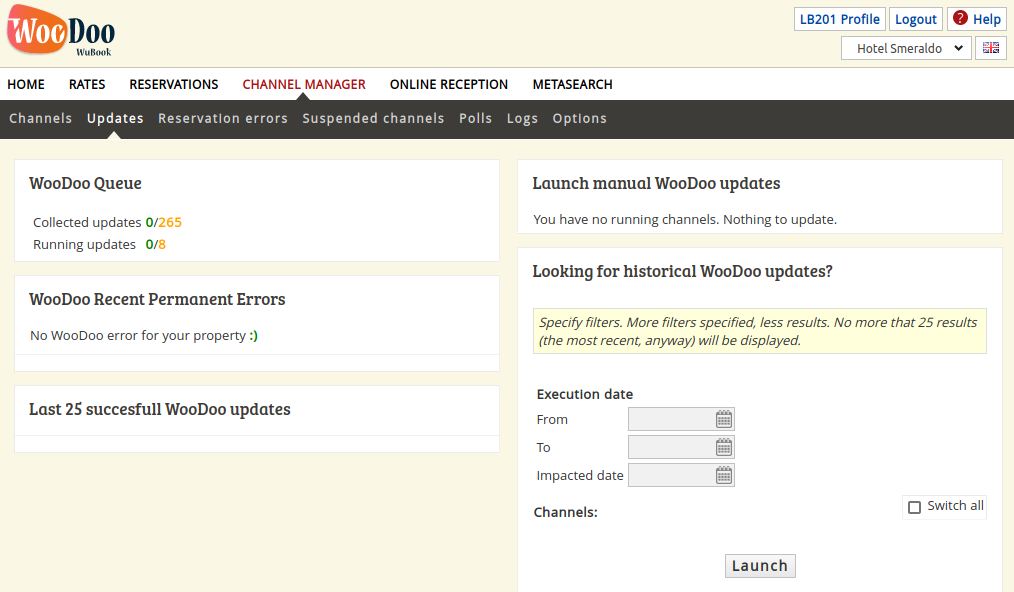1014x592 pixels.
Task: Open the Suspended channels sub-tab
Action: click(x=373, y=118)
